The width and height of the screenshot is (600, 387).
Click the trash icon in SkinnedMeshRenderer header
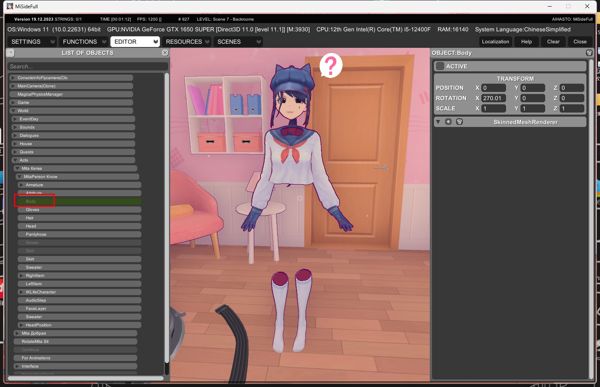coord(460,122)
